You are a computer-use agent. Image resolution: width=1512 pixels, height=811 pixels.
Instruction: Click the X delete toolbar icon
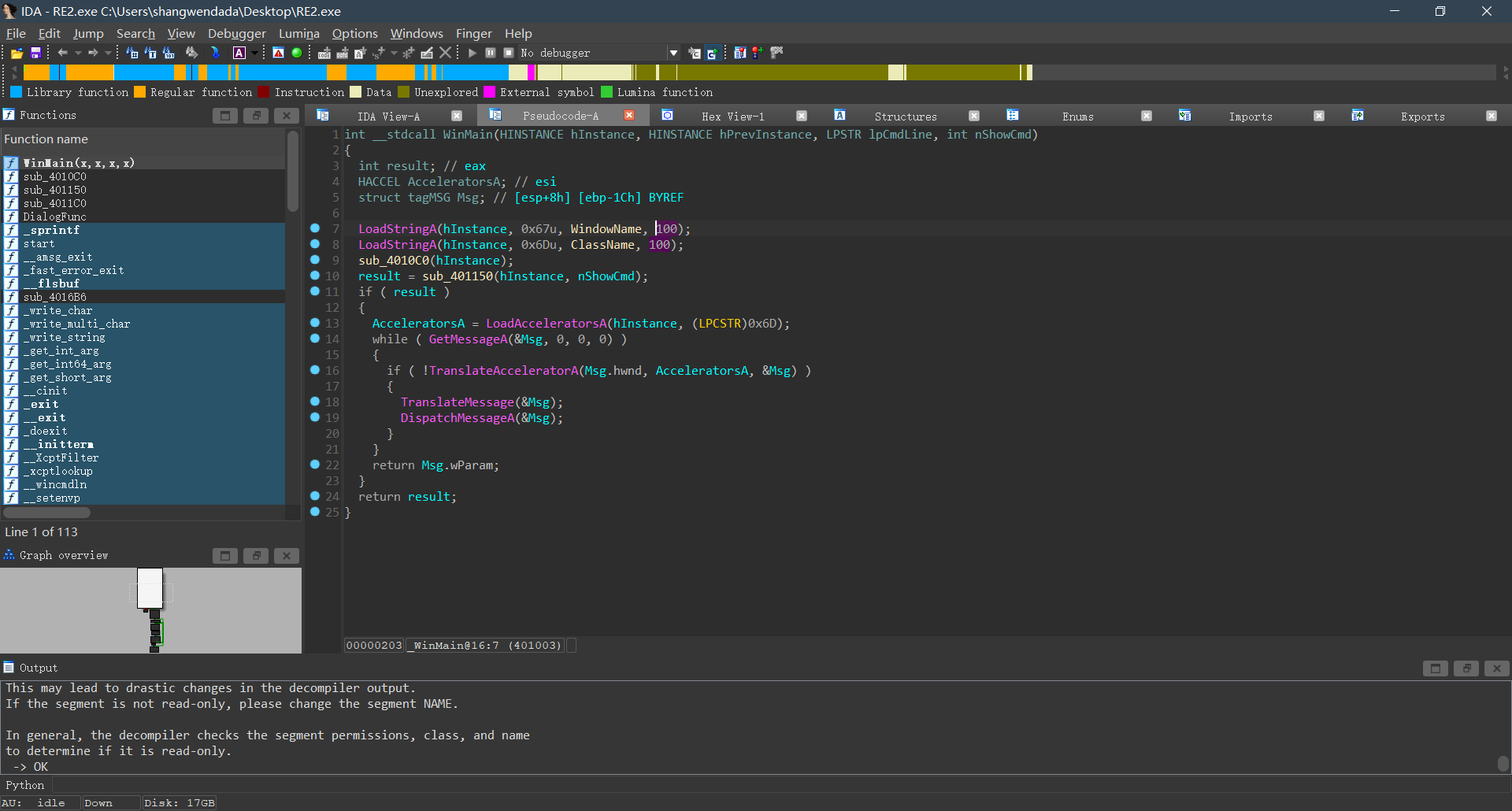pyautogui.click(x=446, y=53)
